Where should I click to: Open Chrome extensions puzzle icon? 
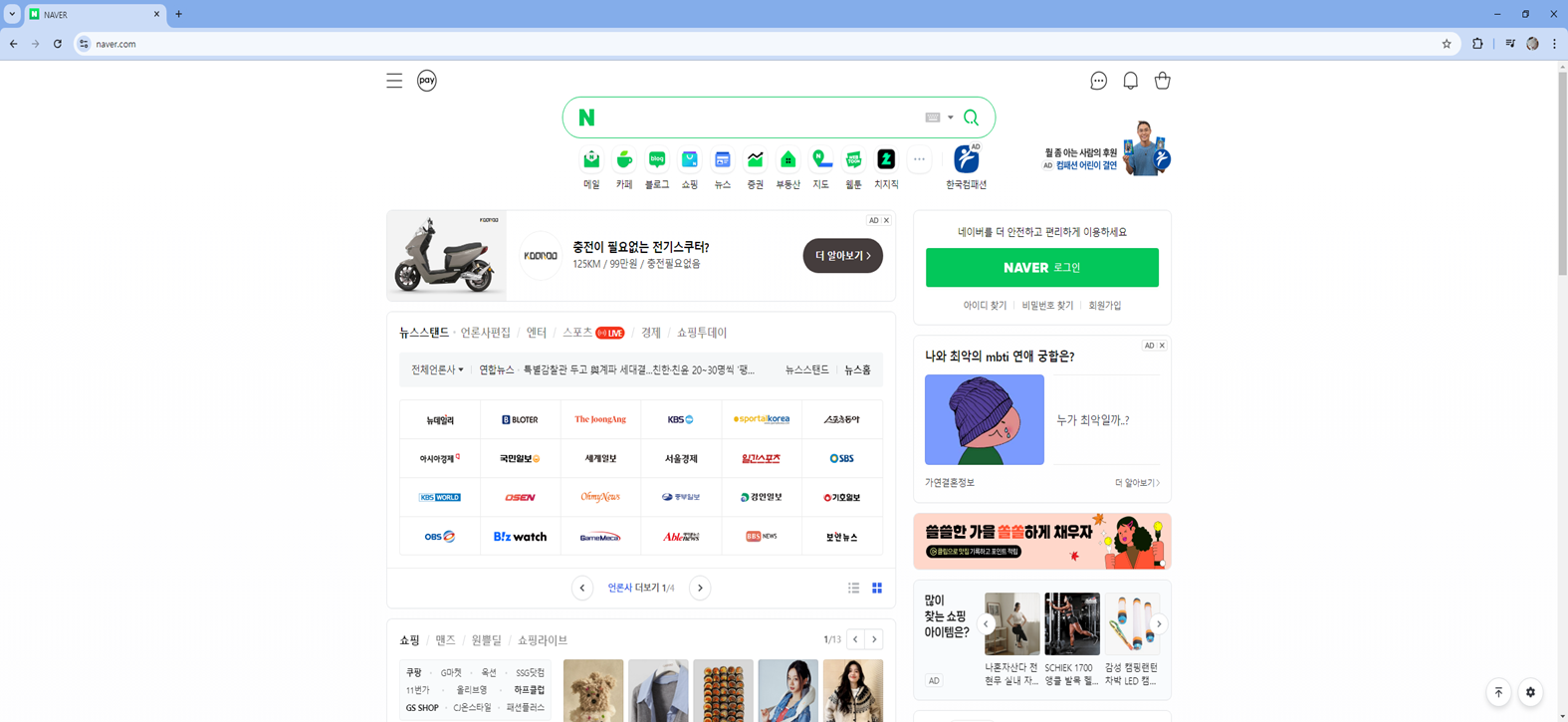point(1477,44)
